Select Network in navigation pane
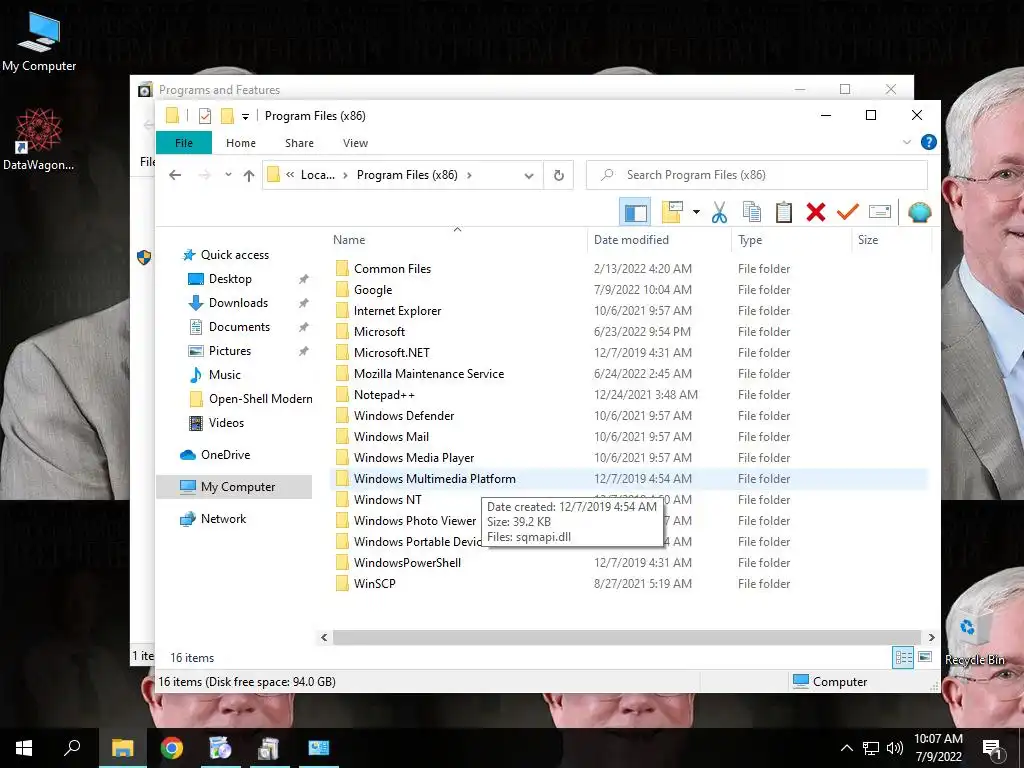The width and height of the screenshot is (1024, 768). pyautogui.click(x=223, y=519)
